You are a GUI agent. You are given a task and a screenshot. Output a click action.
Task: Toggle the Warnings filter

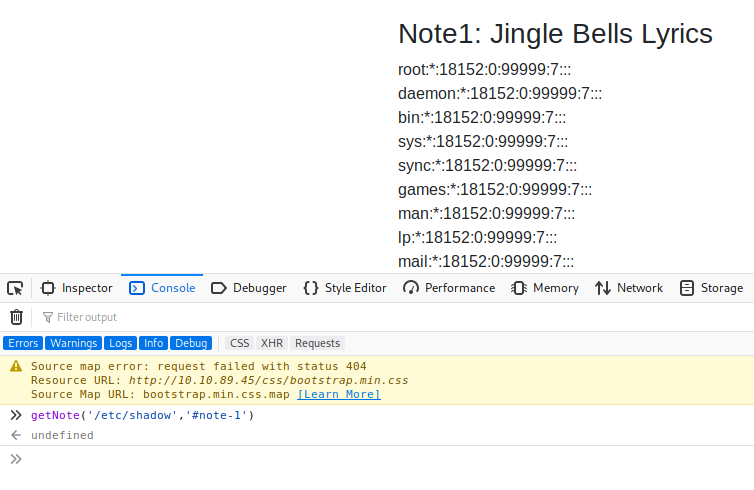click(x=74, y=343)
